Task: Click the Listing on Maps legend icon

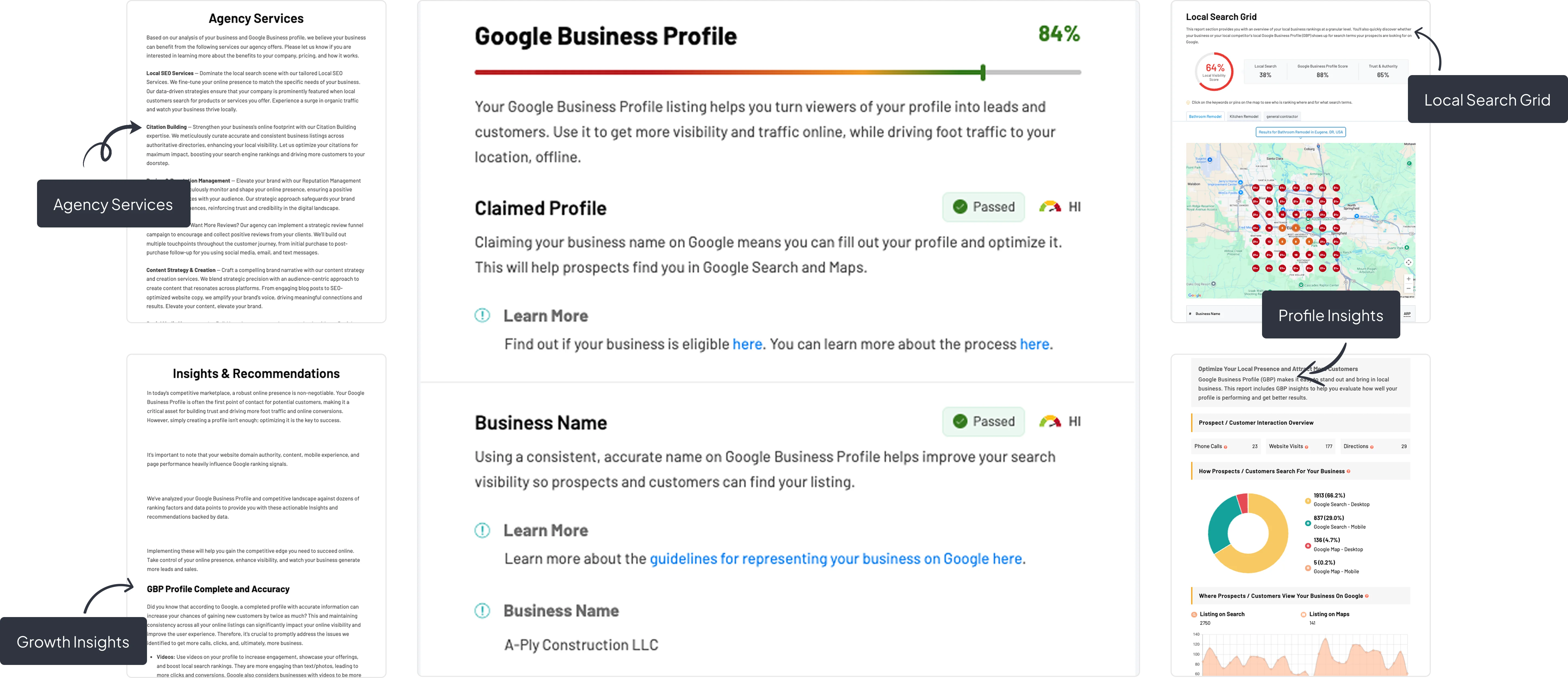Action: 1303,614
